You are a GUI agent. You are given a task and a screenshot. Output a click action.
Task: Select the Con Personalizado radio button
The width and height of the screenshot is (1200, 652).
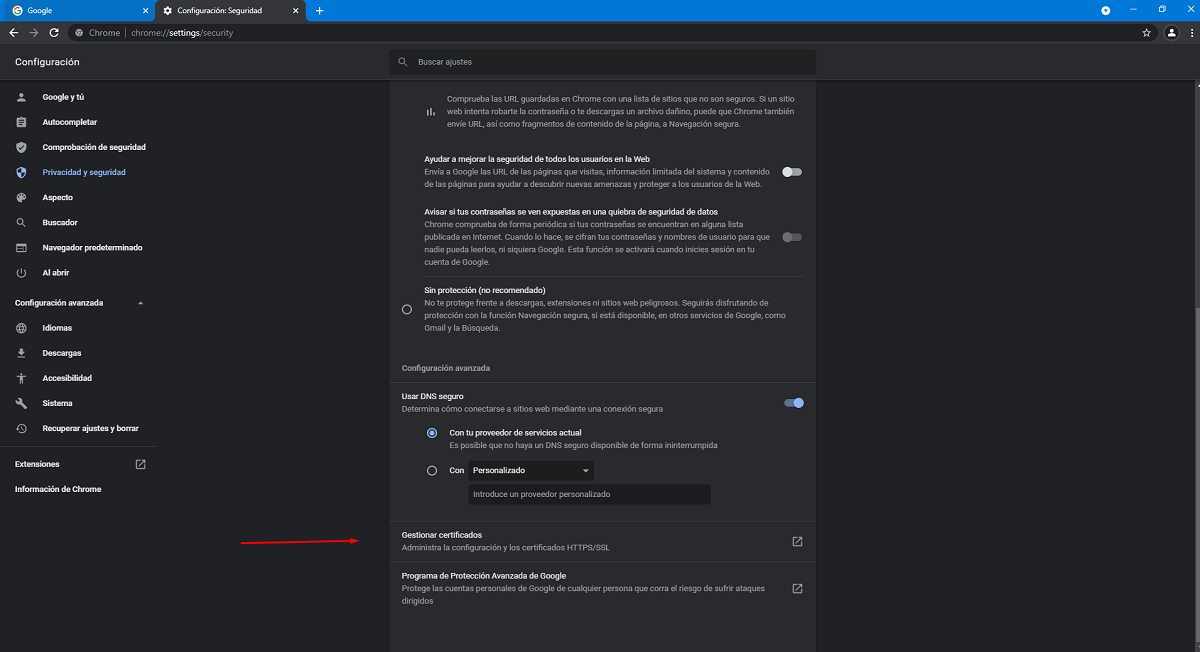tap(432, 470)
